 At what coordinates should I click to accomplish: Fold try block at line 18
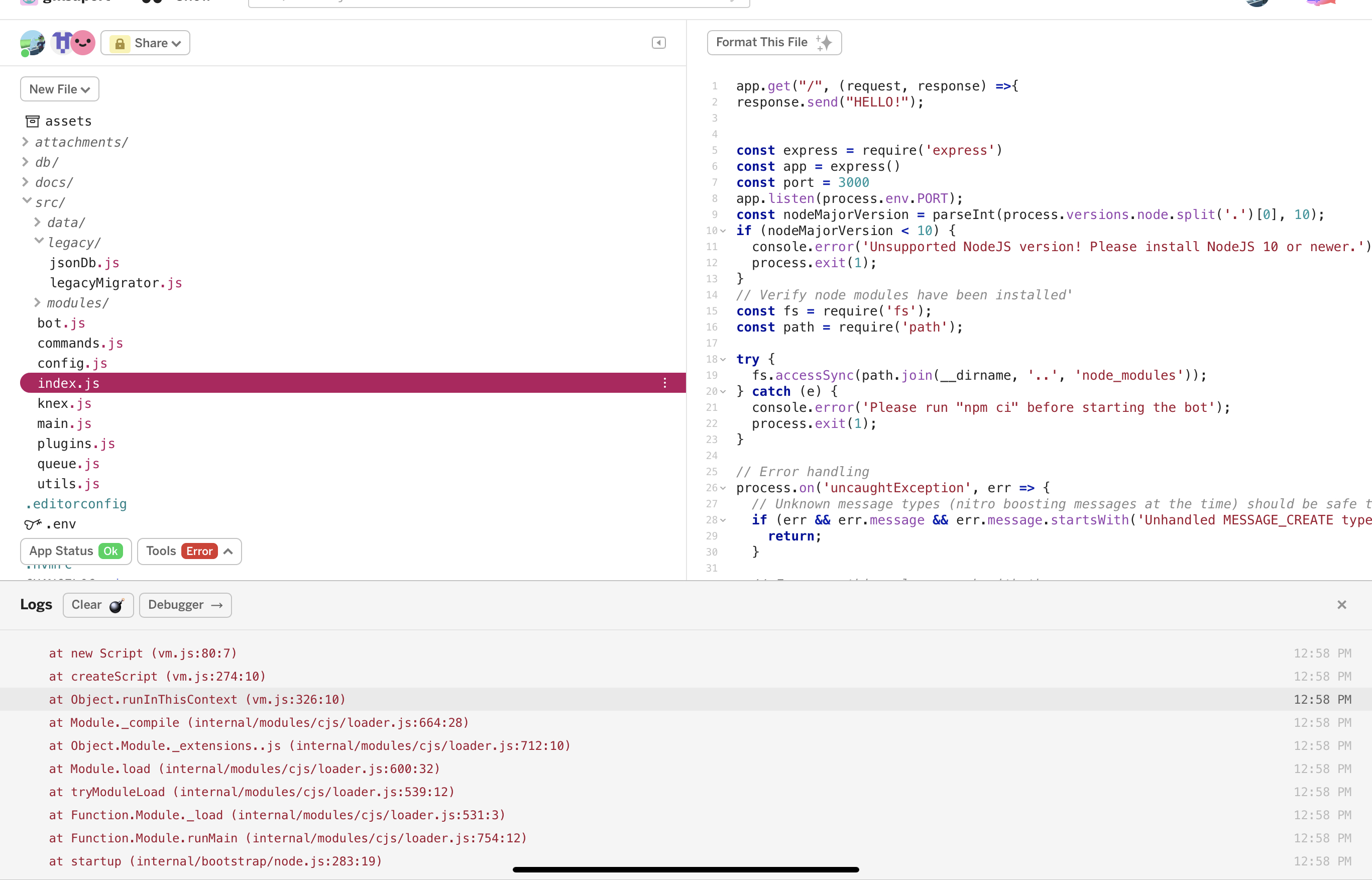pyautogui.click(x=723, y=360)
